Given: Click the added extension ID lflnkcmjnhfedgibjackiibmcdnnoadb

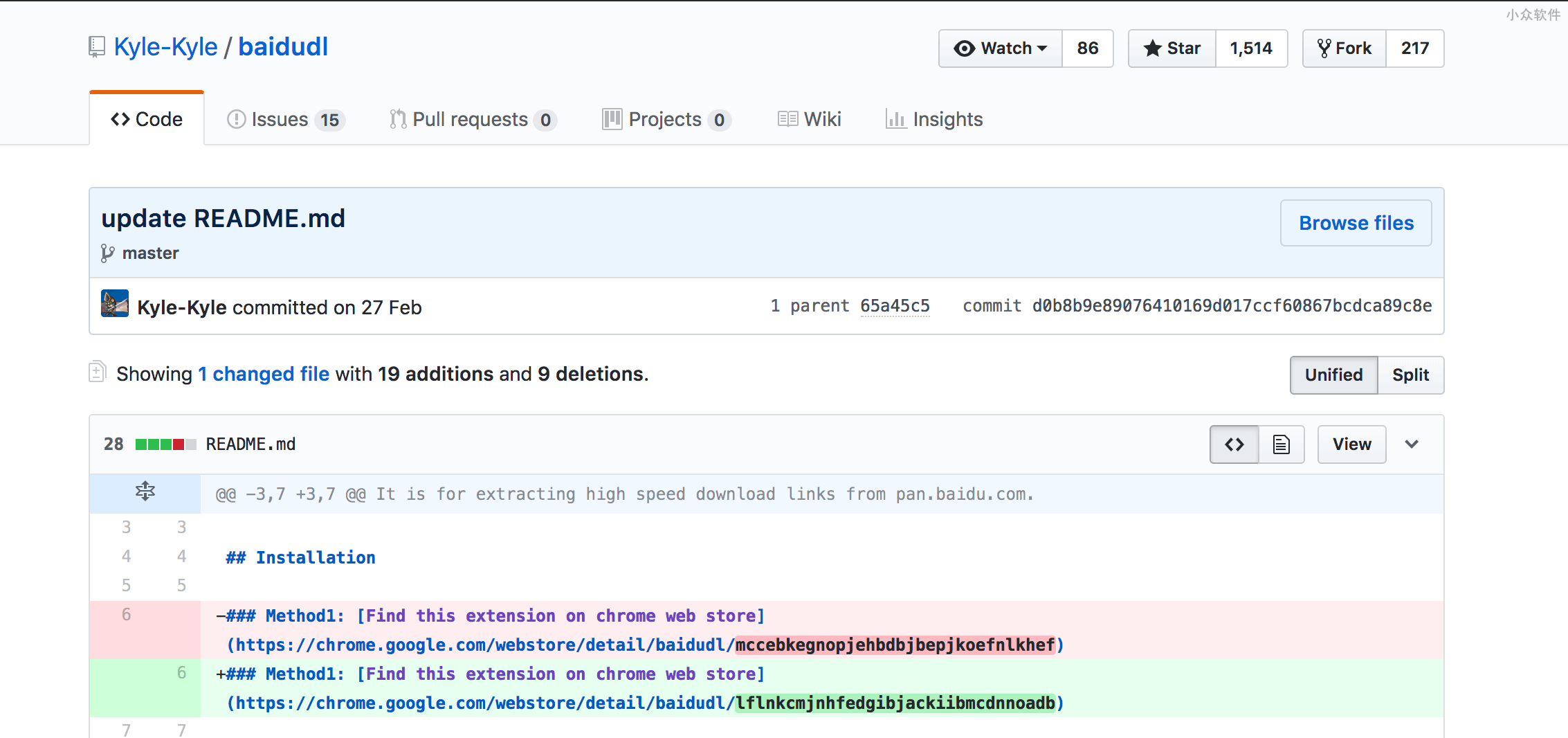Looking at the screenshot, I should click(x=895, y=703).
